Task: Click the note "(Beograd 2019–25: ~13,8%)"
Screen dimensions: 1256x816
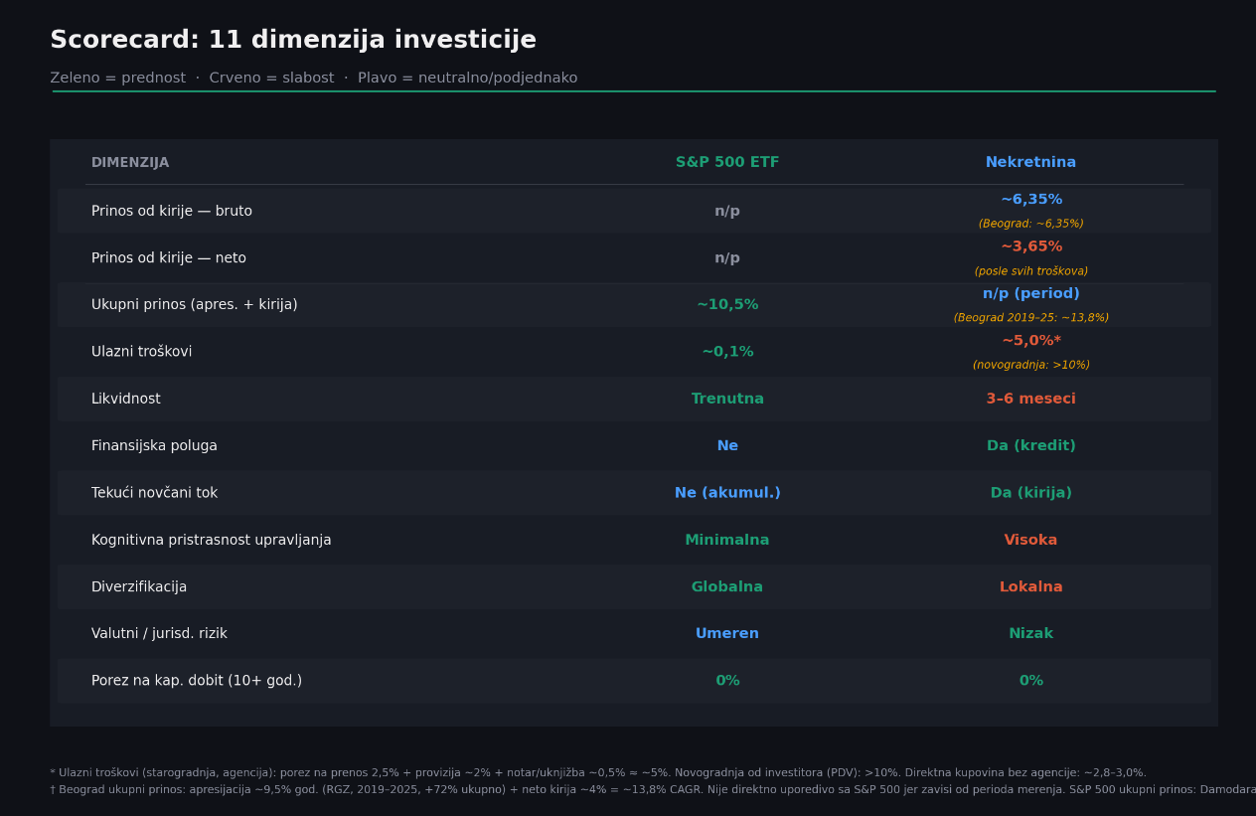Action: [1031, 318]
